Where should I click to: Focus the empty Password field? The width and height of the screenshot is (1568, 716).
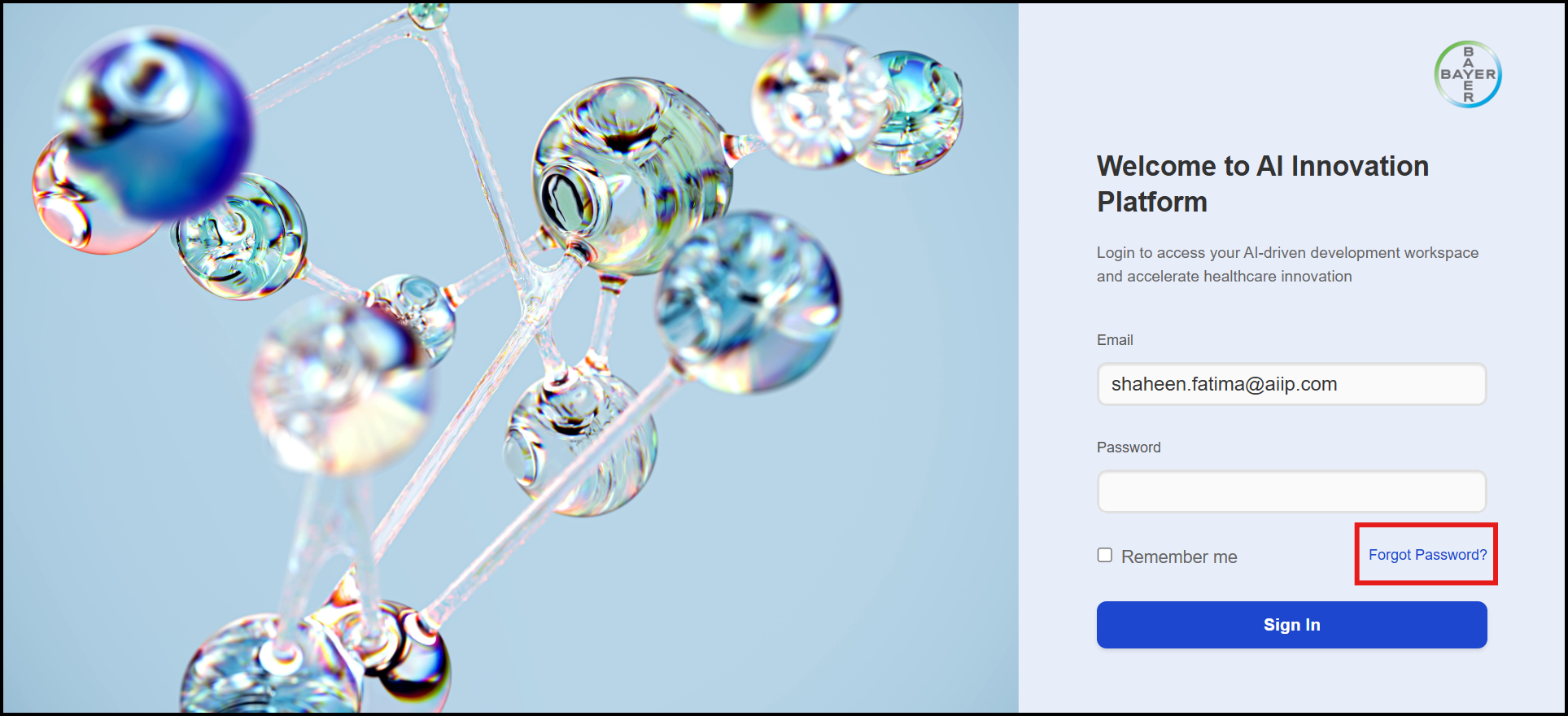[x=1291, y=491]
